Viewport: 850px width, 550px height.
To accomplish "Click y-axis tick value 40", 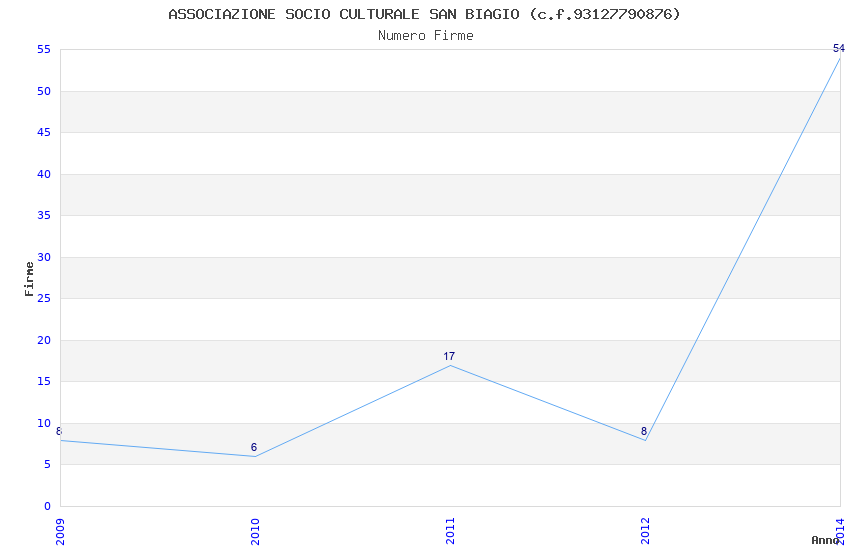I will [x=44, y=174].
